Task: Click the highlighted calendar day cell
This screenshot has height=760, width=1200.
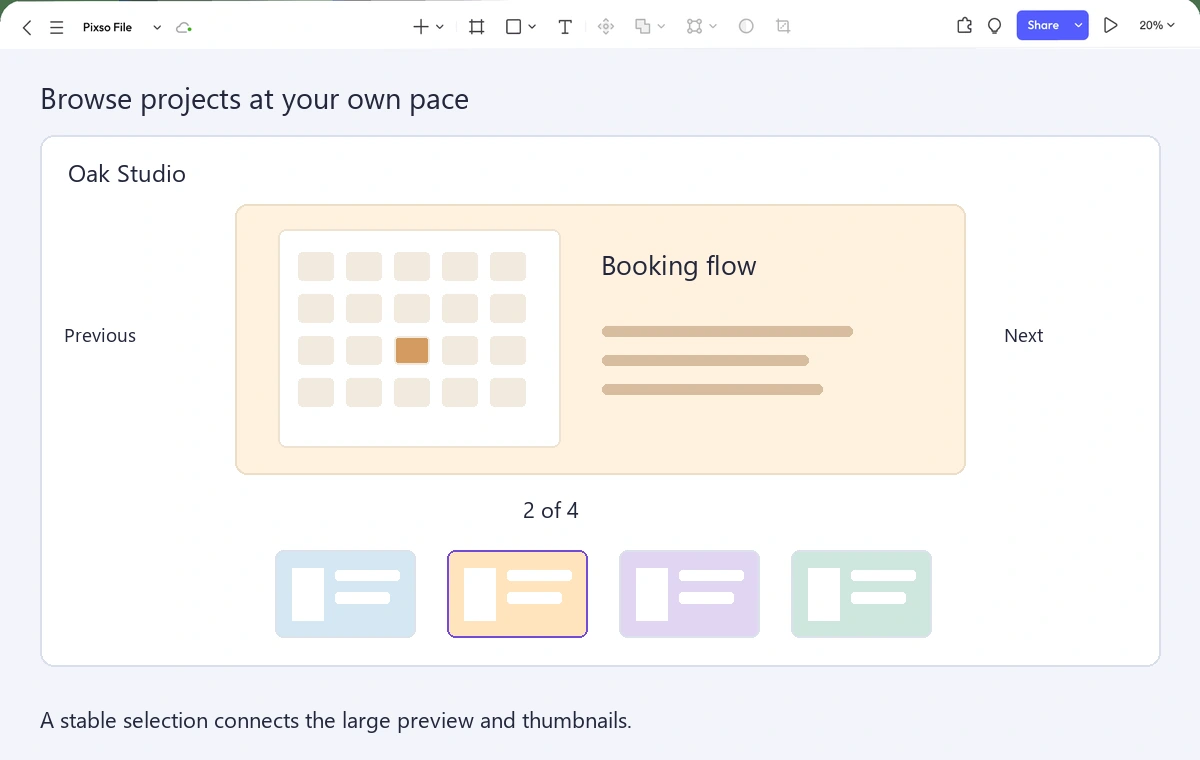Action: point(412,350)
